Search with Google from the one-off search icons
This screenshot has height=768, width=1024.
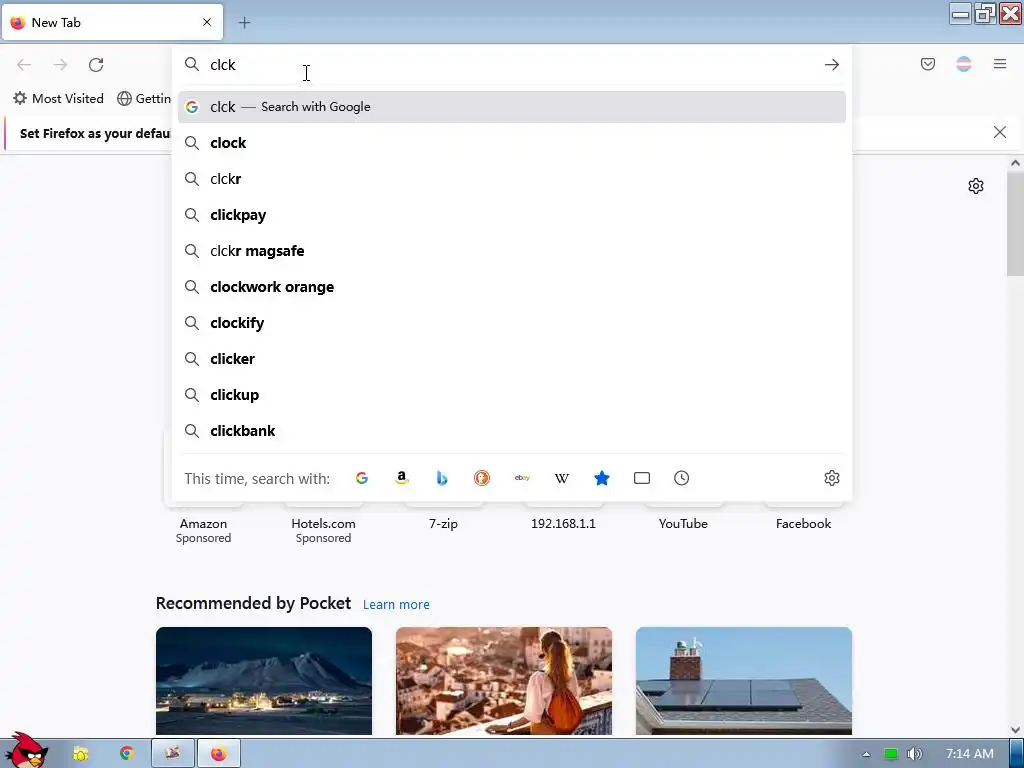362,478
